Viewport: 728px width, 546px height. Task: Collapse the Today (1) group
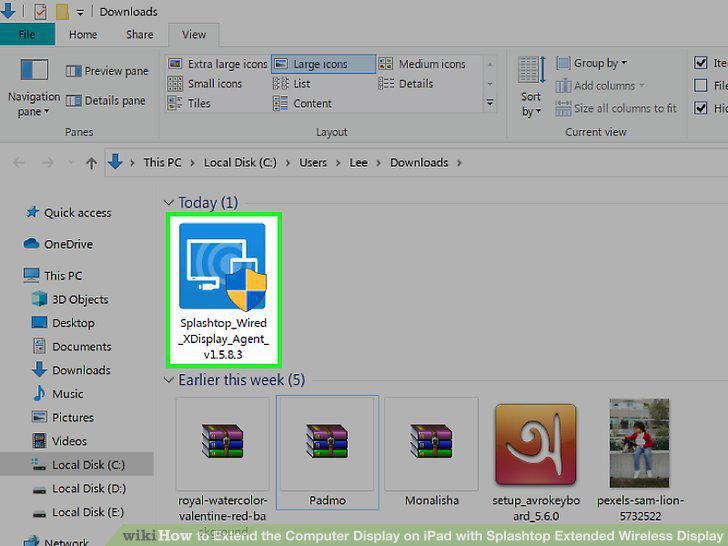click(169, 202)
